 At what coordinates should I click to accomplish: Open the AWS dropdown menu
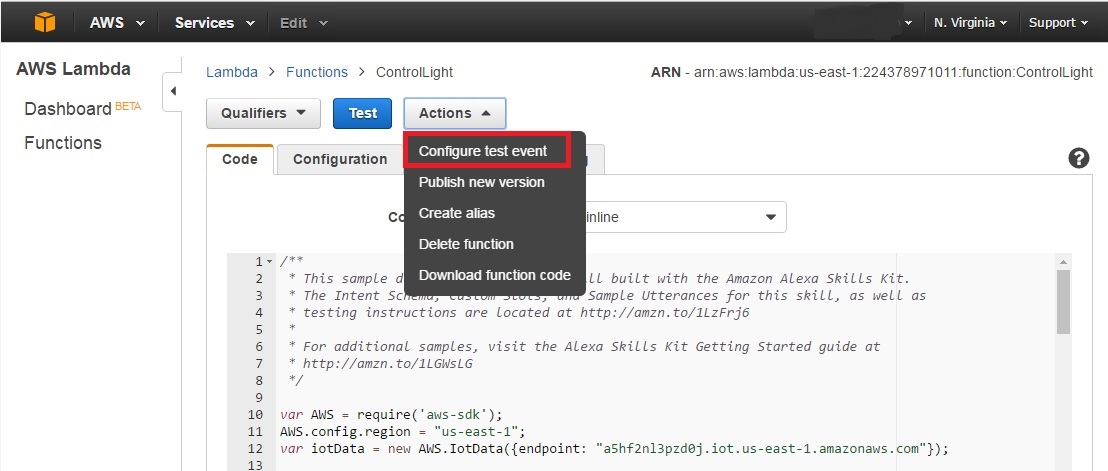[117, 23]
